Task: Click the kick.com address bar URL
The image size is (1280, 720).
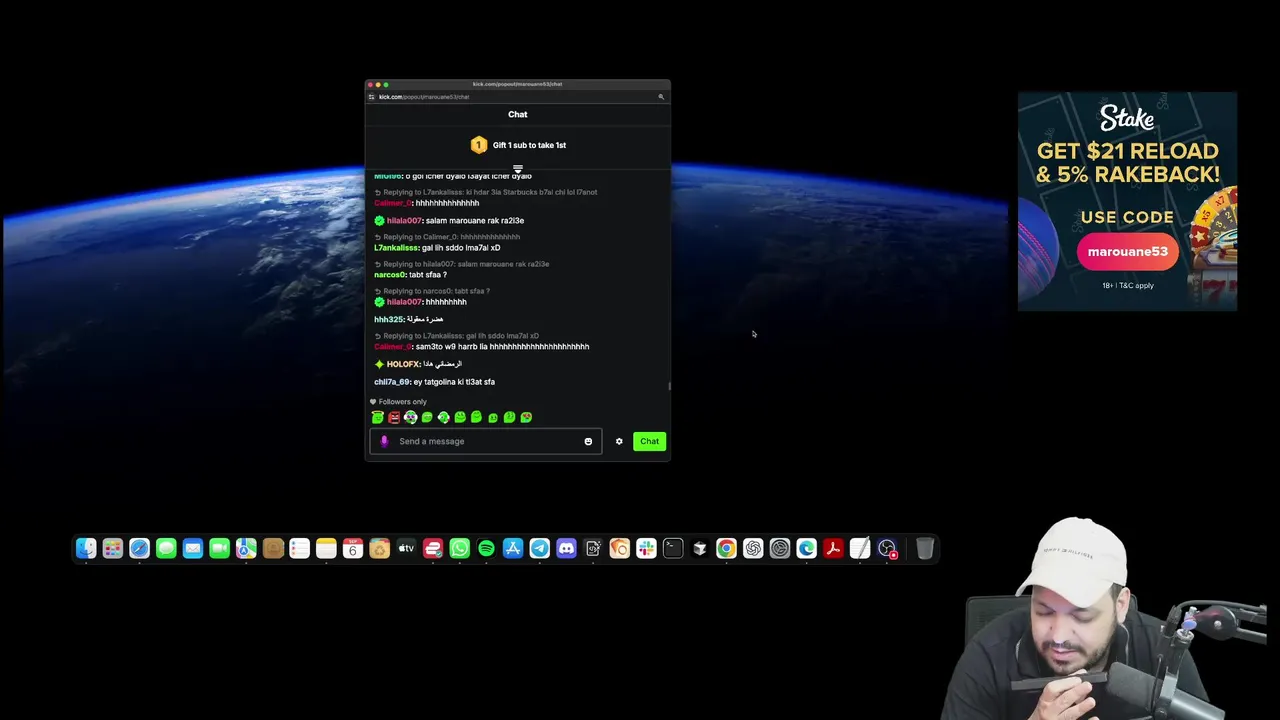Action: 424,97
